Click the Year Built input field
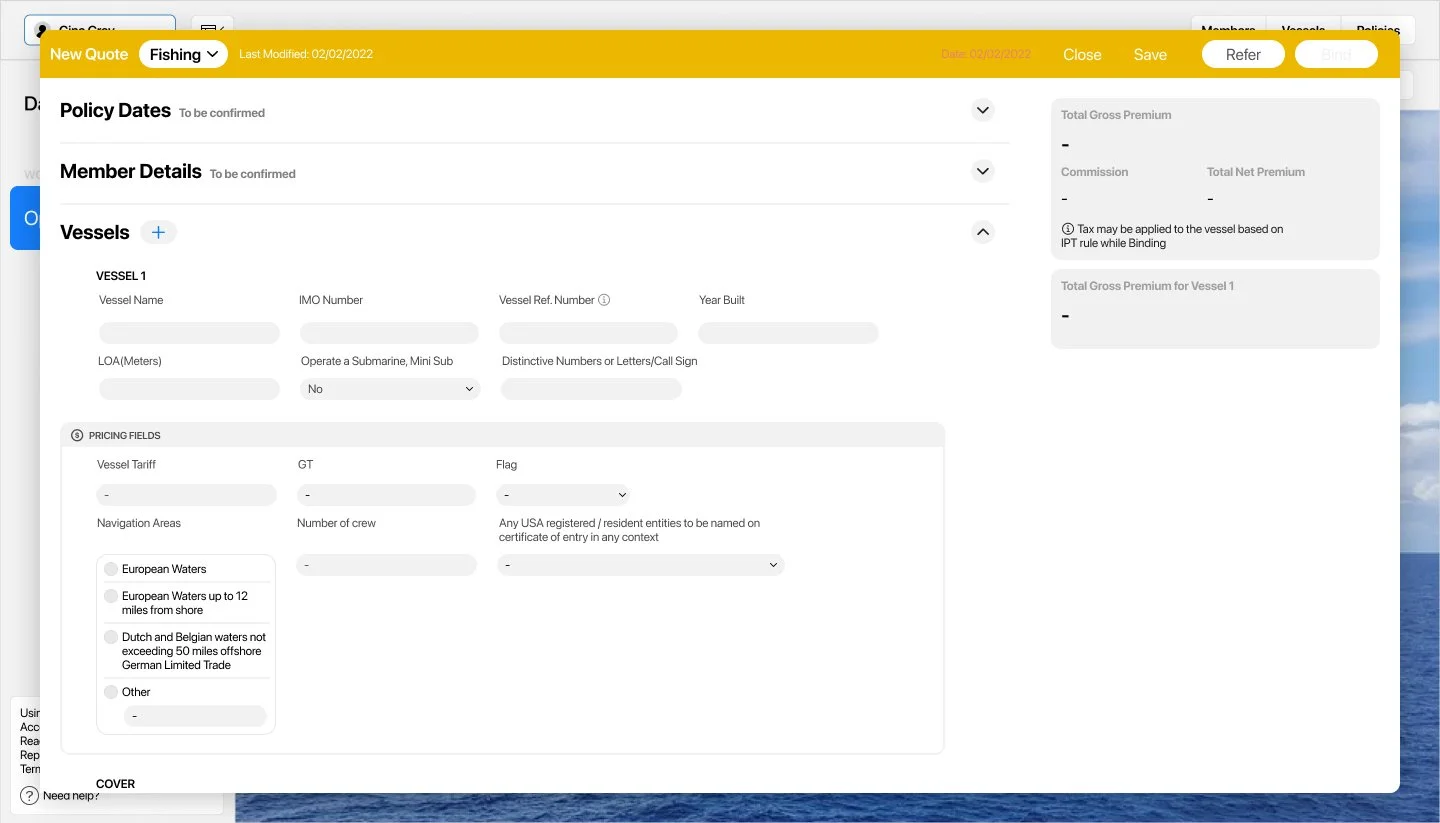The width and height of the screenshot is (1440, 823). [788, 333]
